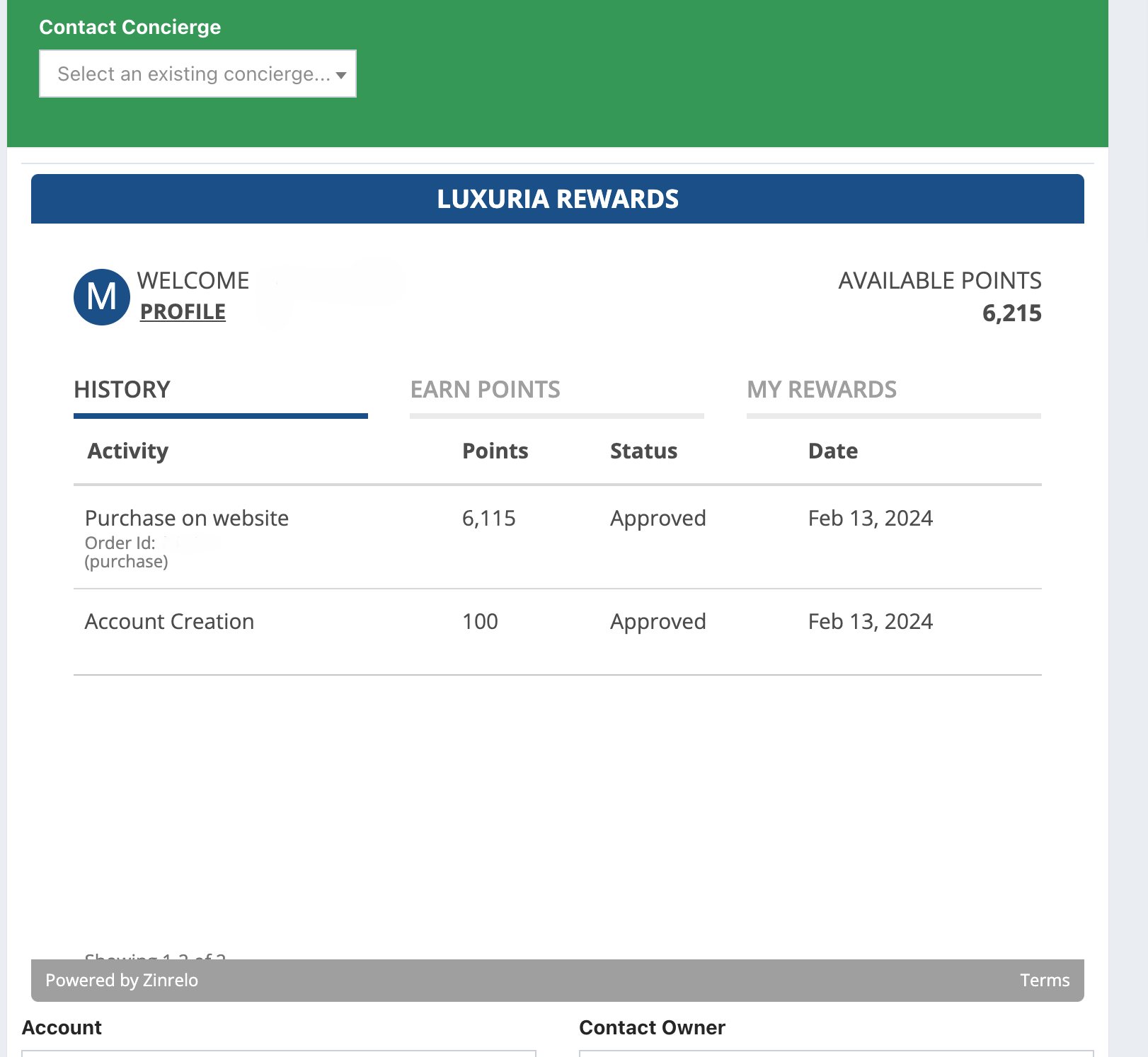
Task: Click the Activity column header
Action: pos(128,451)
